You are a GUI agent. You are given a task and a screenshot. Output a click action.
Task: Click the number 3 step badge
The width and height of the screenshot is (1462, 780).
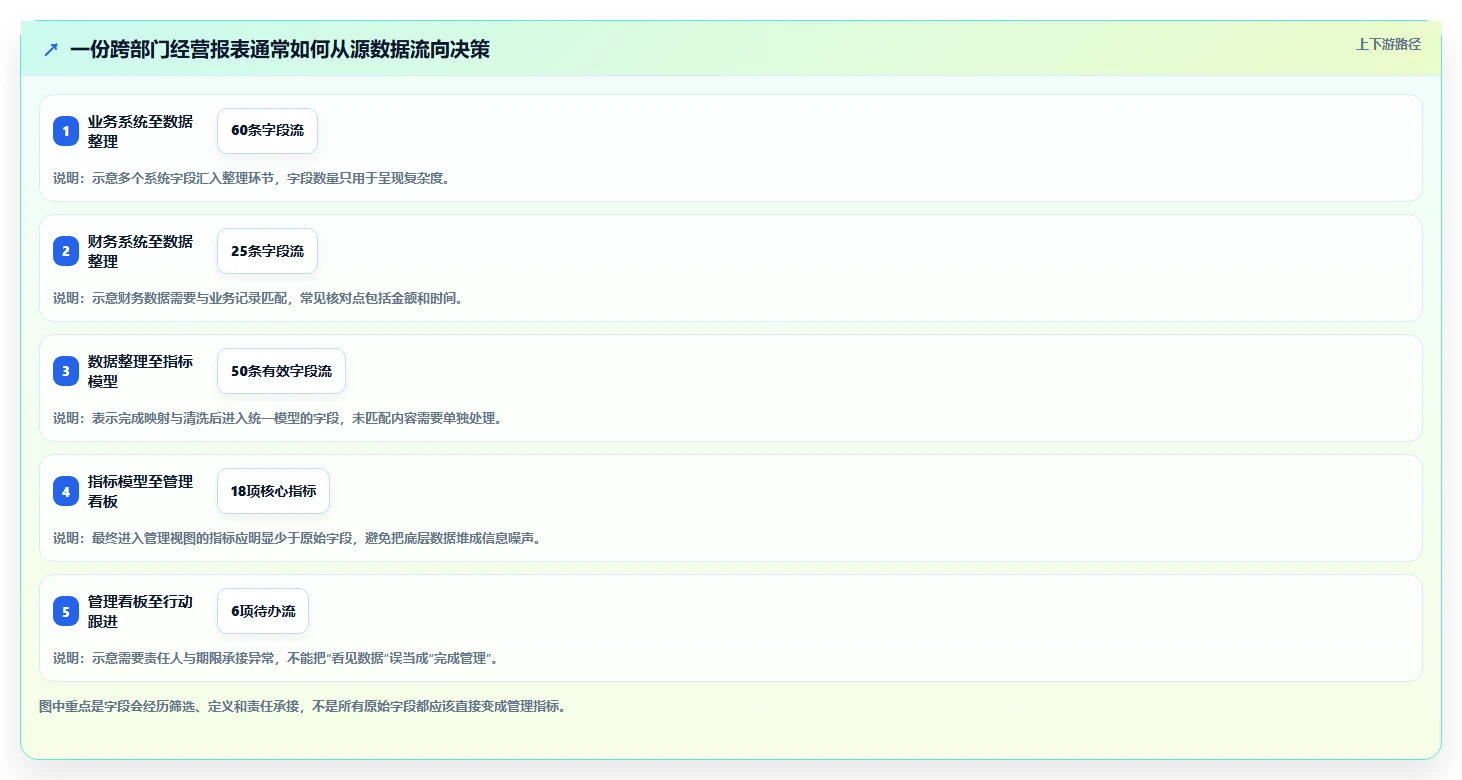pos(66,371)
